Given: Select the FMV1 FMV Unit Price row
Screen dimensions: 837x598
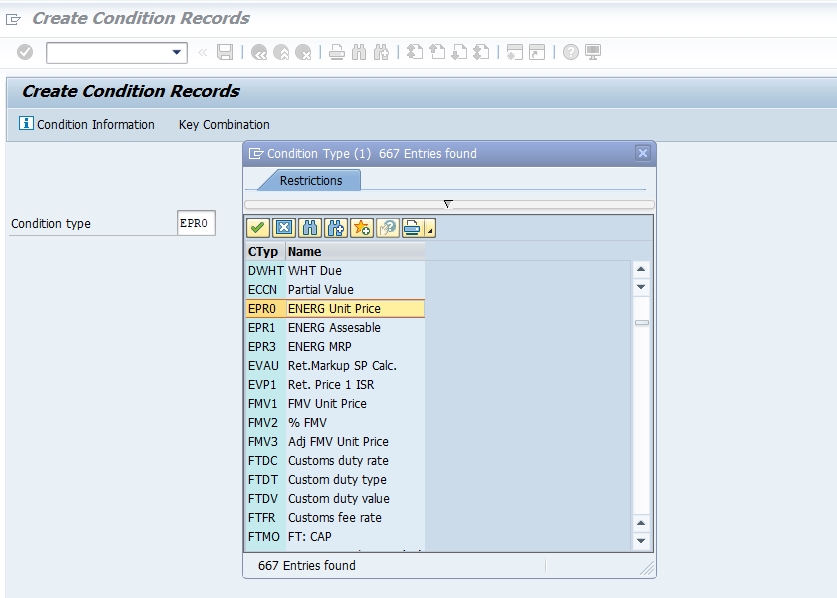Looking at the screenshot, I should (x=335, y=404).
